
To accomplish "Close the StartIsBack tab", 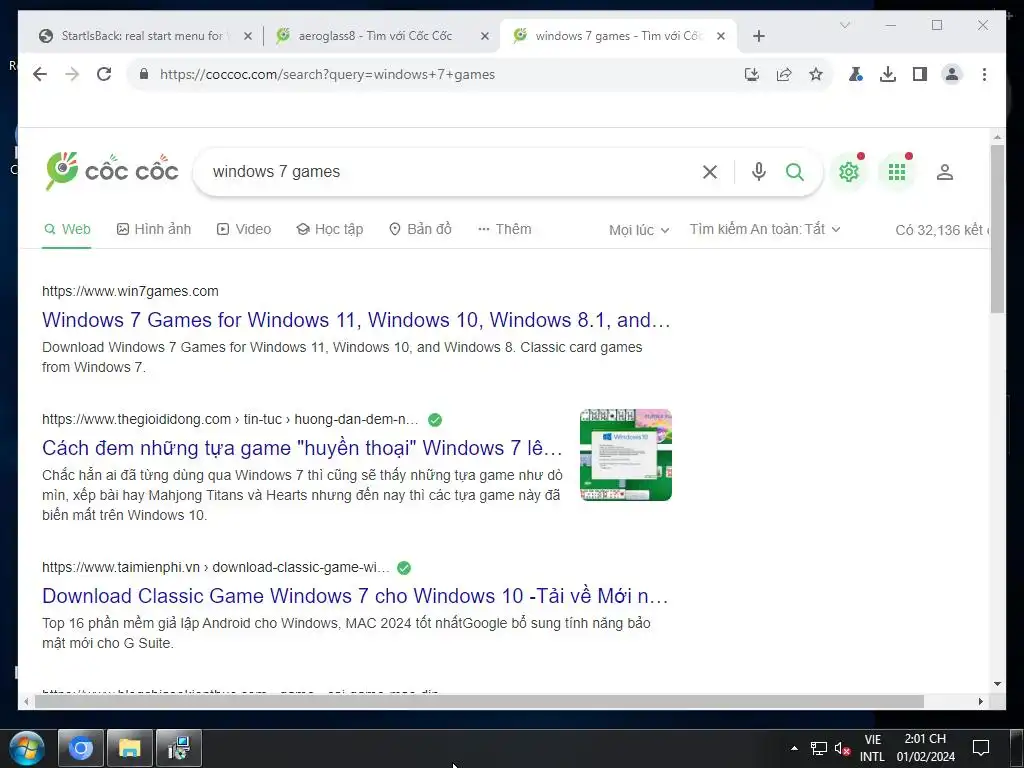I will pos(248,36).
